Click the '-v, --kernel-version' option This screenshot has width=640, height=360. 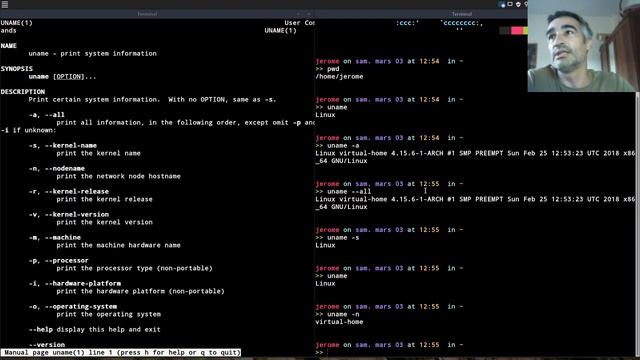click(69, 214)
